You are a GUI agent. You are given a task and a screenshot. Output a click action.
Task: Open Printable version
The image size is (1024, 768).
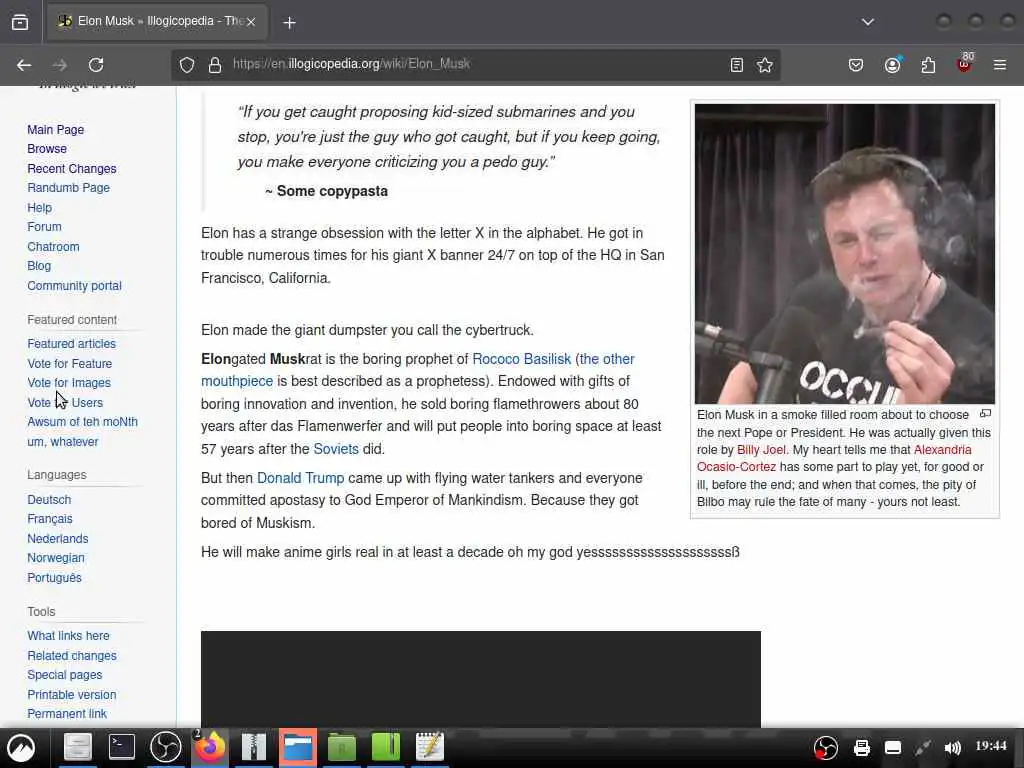click(x=72, y=694)
